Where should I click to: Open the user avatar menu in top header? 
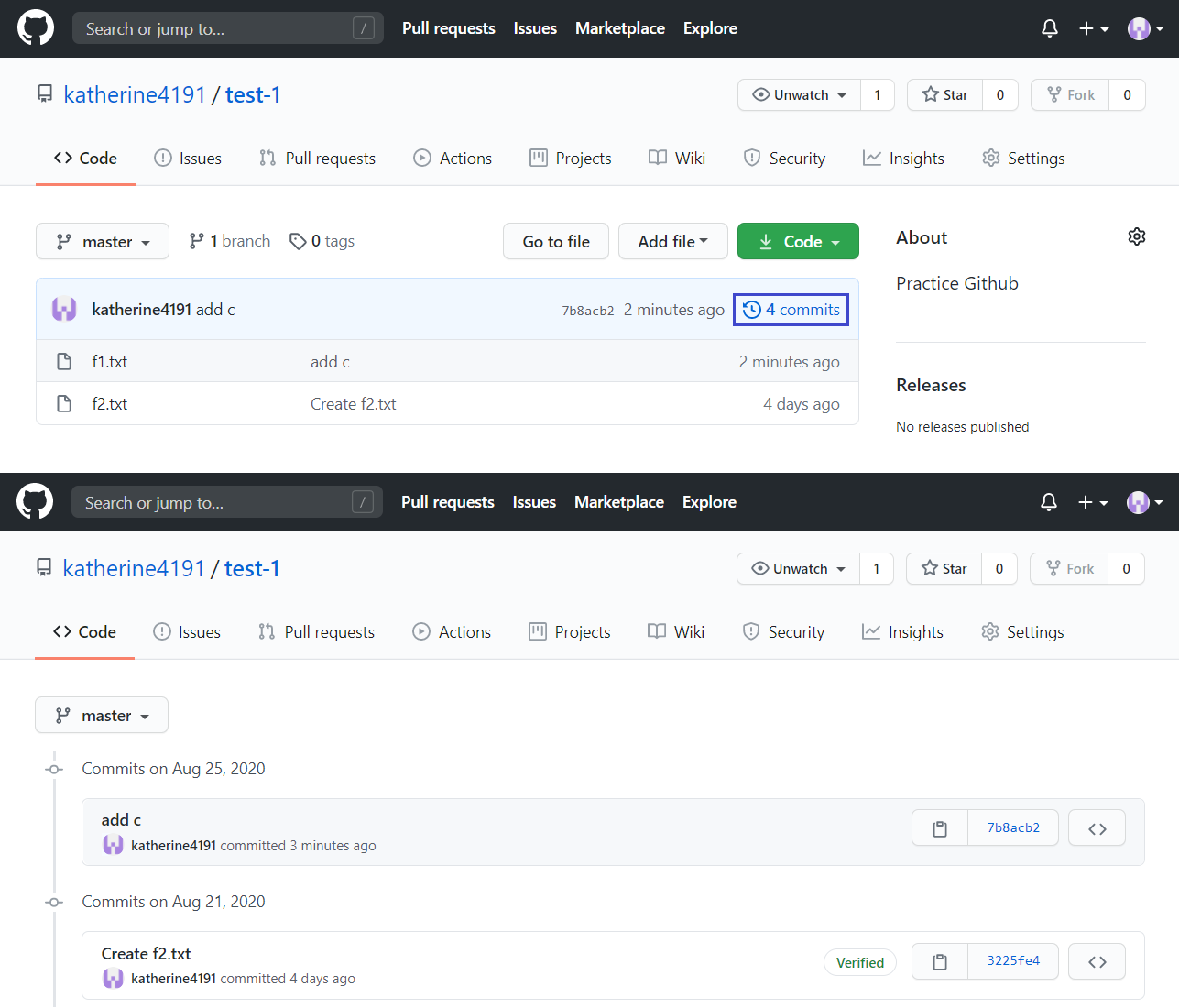click(1145, 28)
